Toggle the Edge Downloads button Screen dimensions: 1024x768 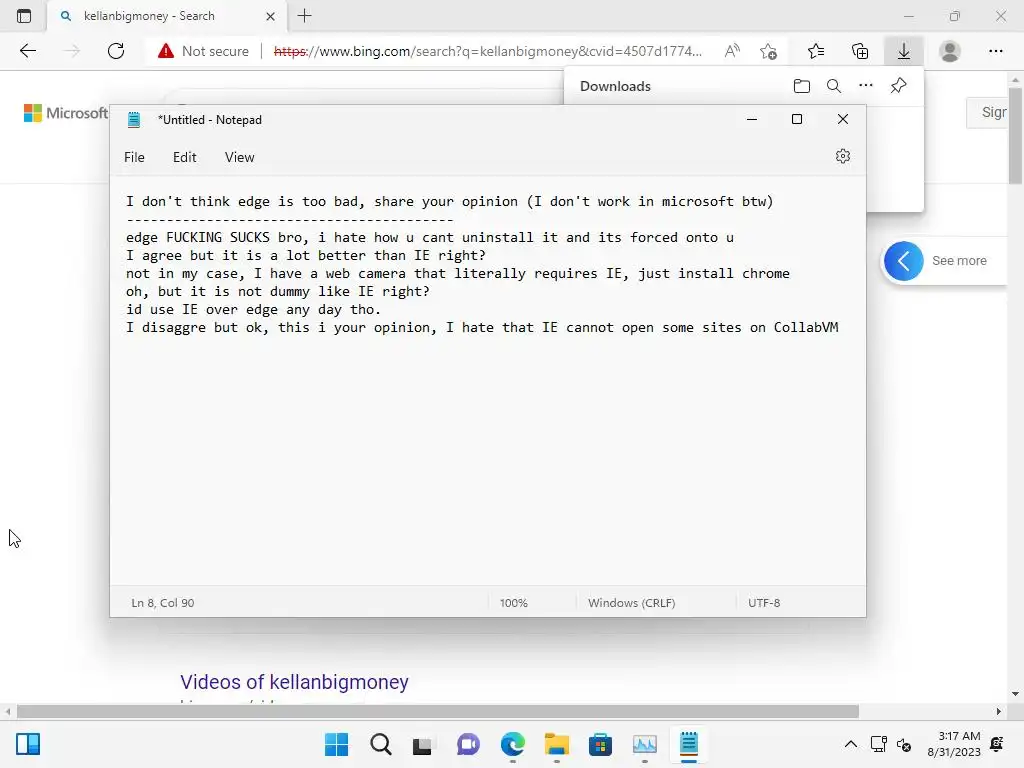[904, 51]
